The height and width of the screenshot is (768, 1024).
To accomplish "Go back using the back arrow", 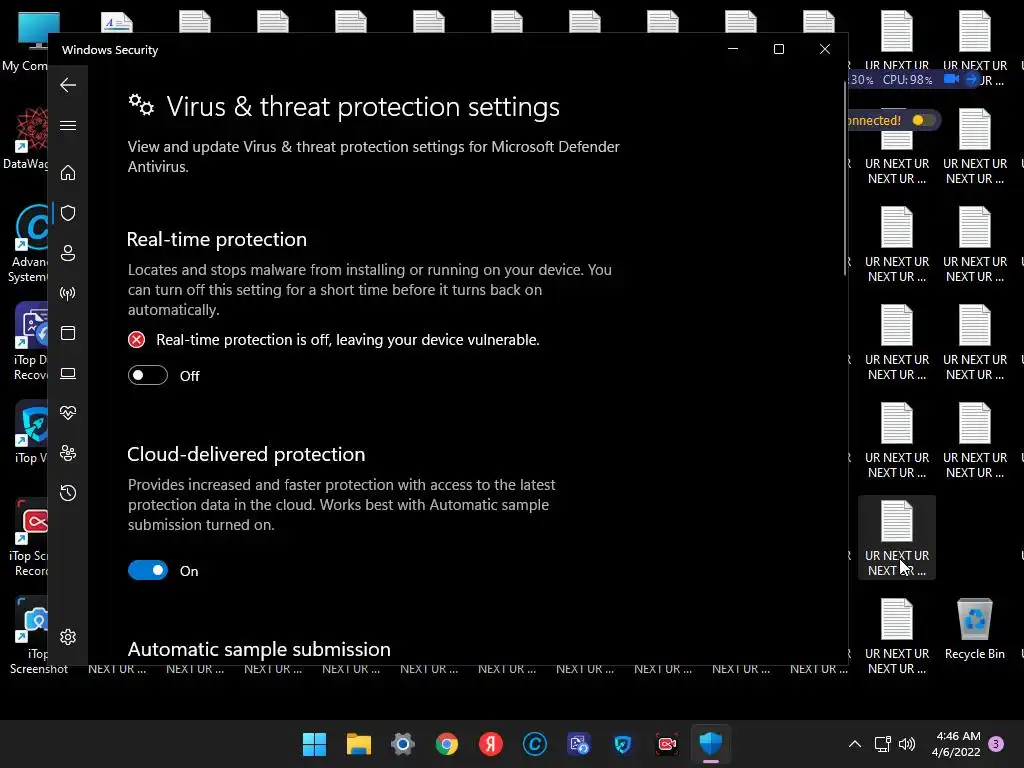I will click(x=68, y=85).
